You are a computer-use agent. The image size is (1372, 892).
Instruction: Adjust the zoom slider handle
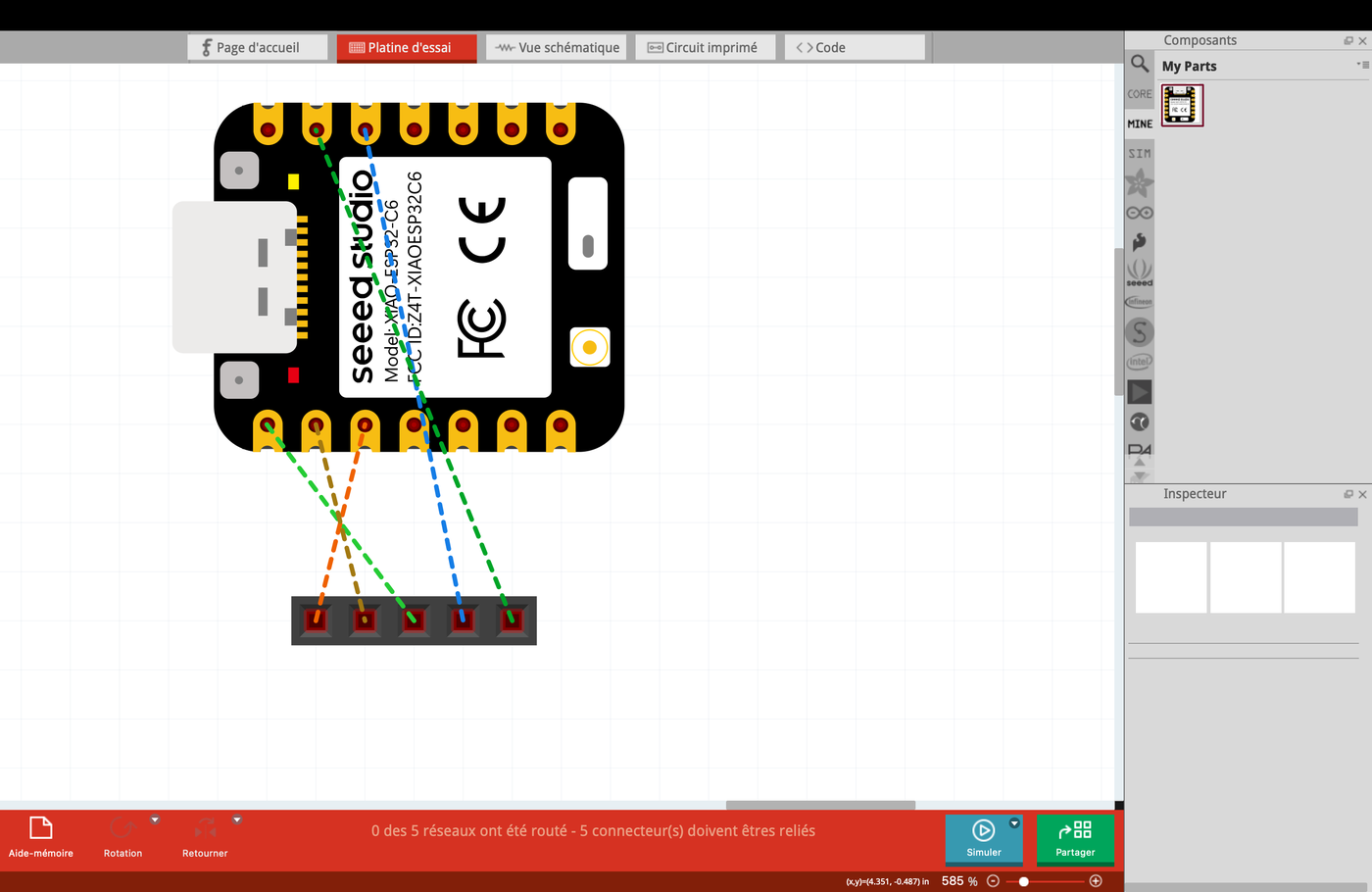1023,881
